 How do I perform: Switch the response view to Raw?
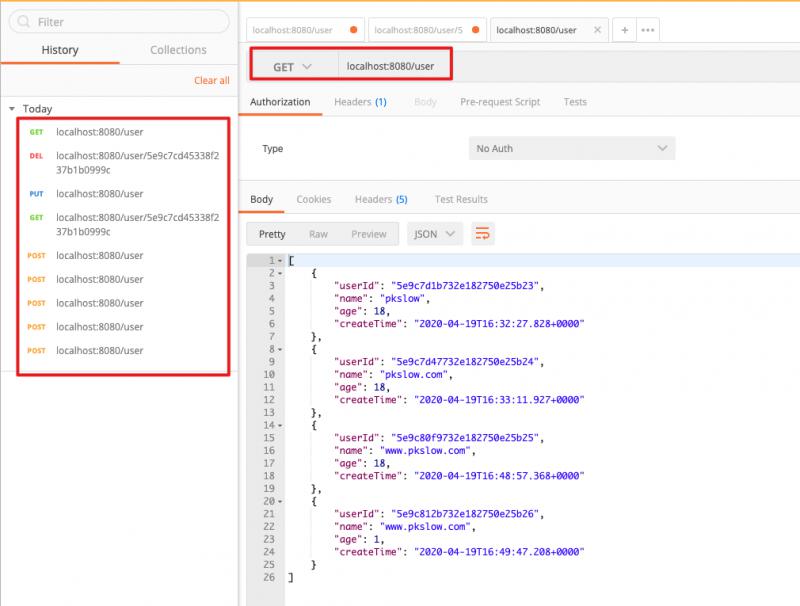coord(322,233)
